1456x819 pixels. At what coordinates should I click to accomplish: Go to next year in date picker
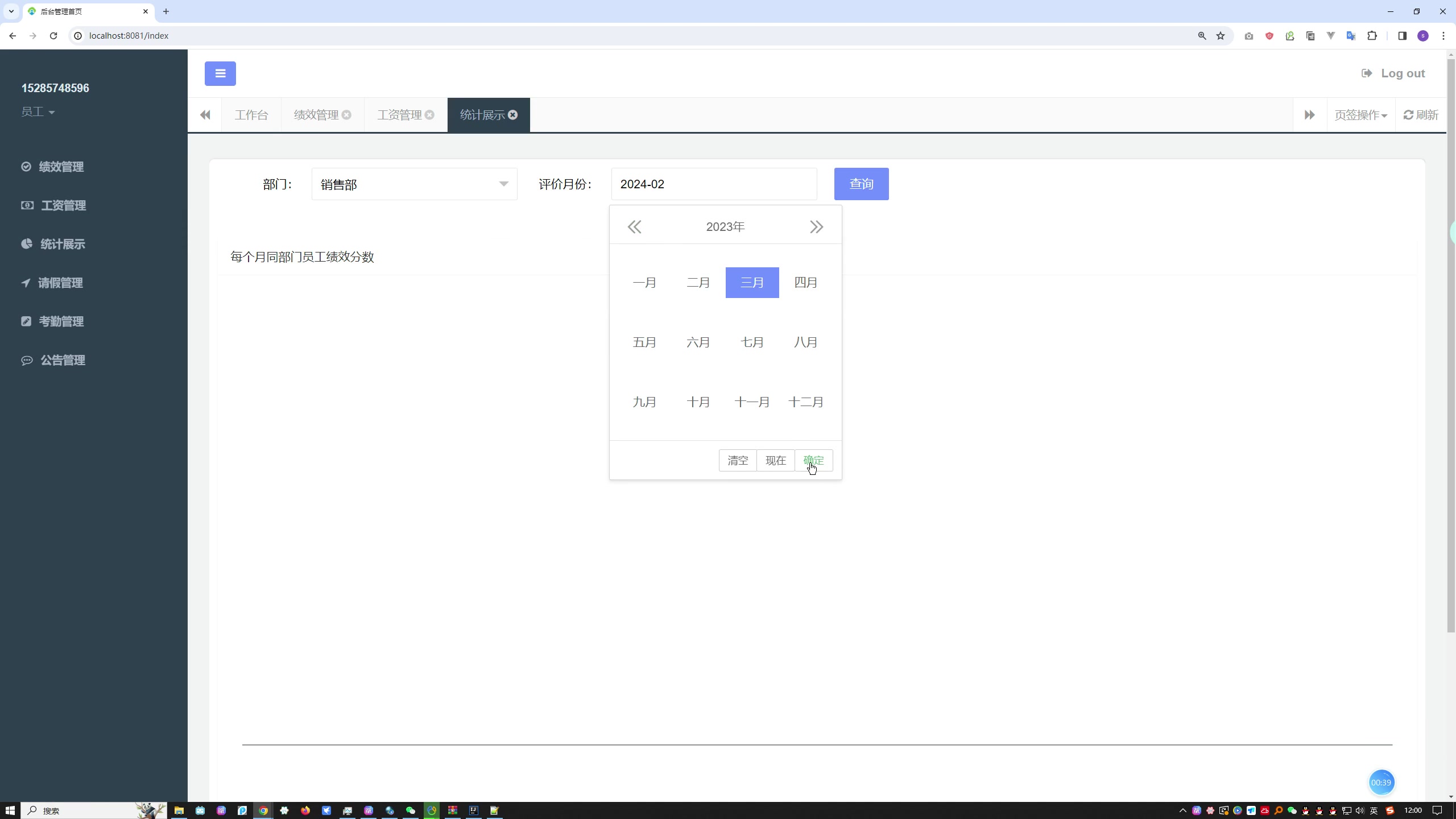[816, 227]
